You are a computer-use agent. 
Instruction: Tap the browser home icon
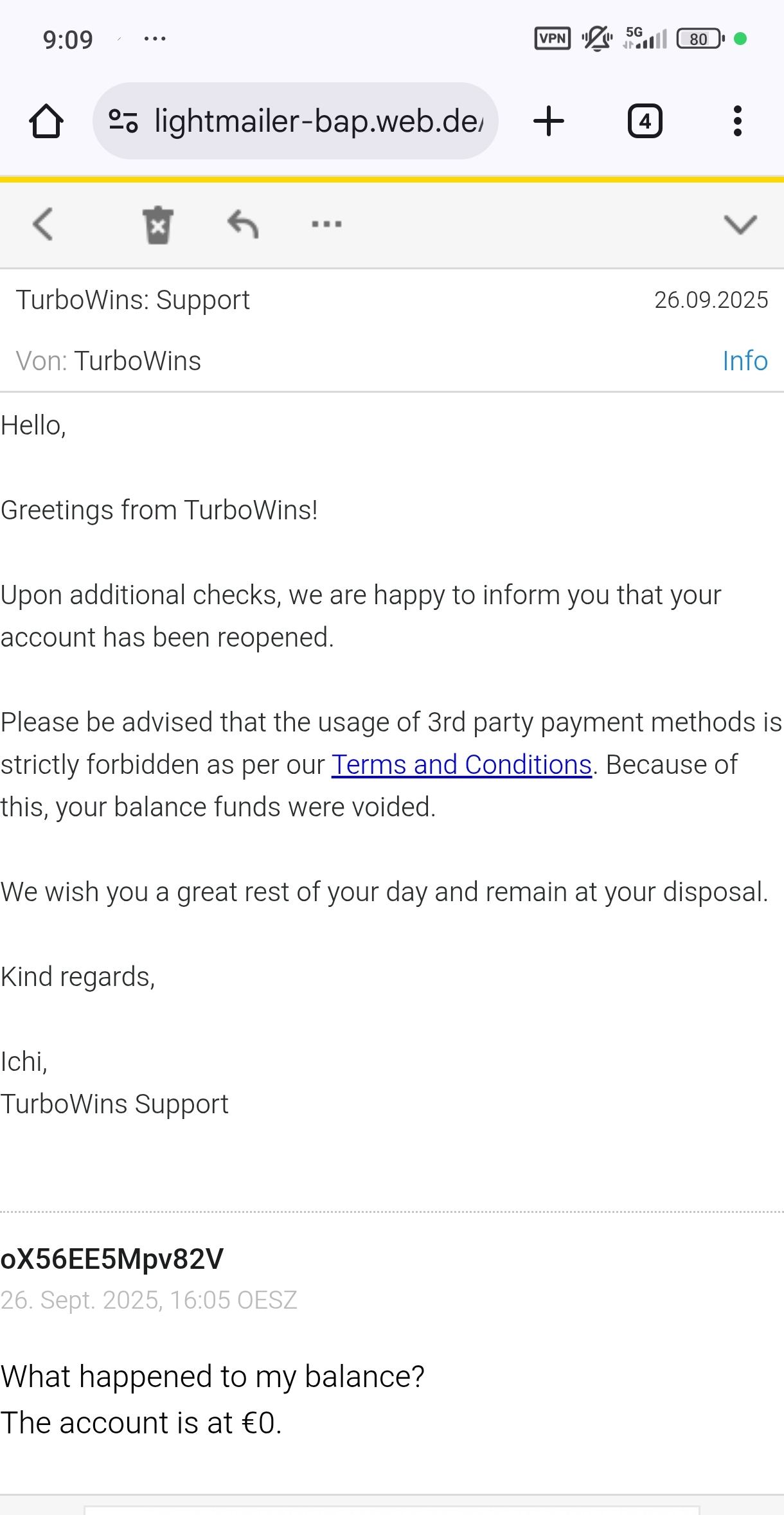click(x=46, y=121)
